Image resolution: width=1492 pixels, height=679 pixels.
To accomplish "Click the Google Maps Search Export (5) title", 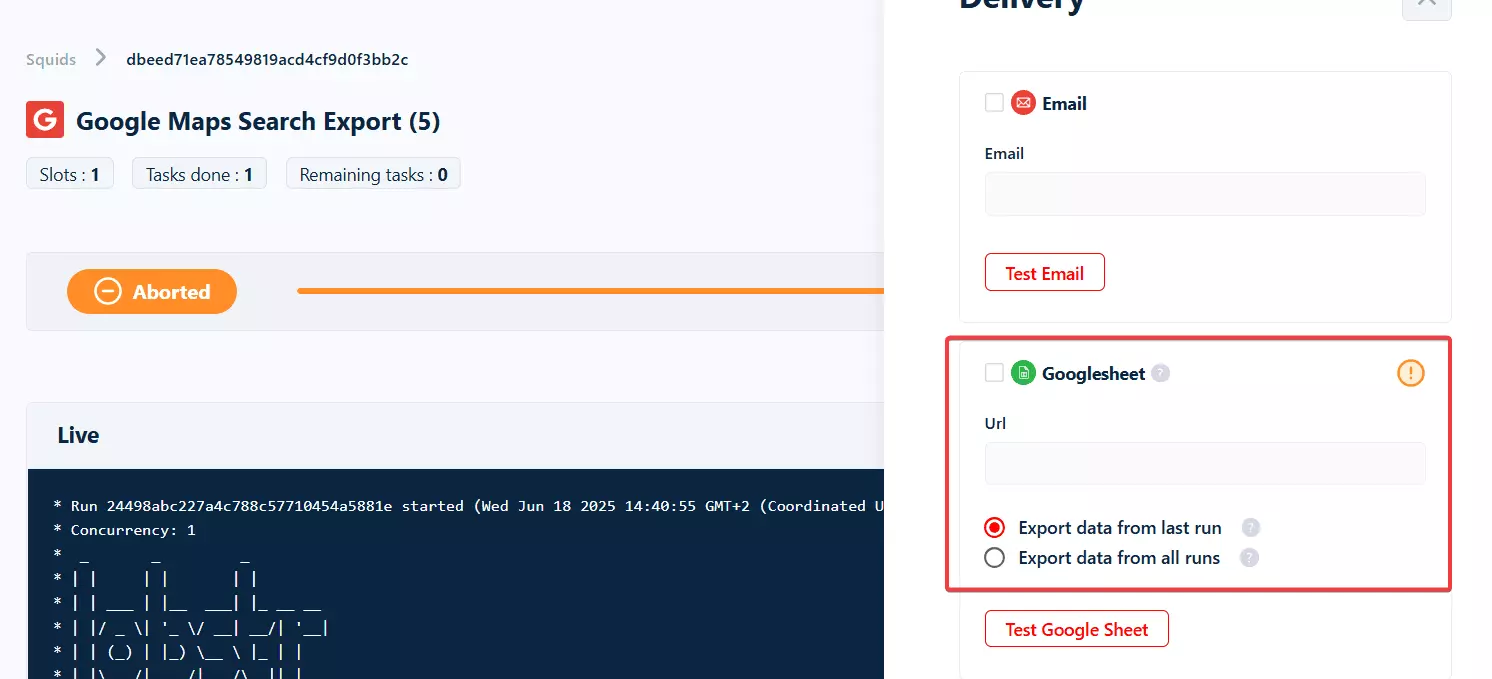I will coord(258,121).
